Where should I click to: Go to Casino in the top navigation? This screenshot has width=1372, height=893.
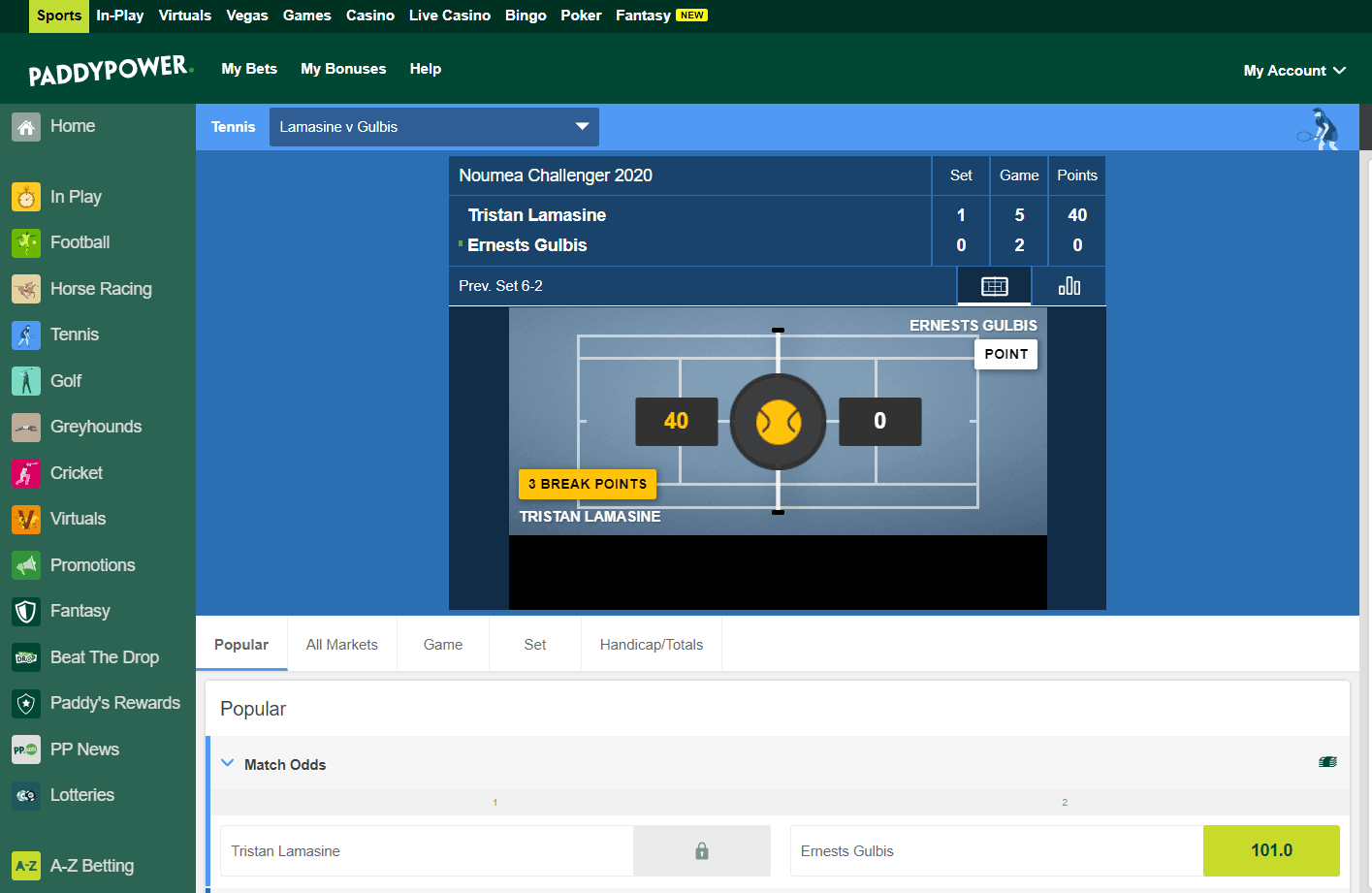370,16
